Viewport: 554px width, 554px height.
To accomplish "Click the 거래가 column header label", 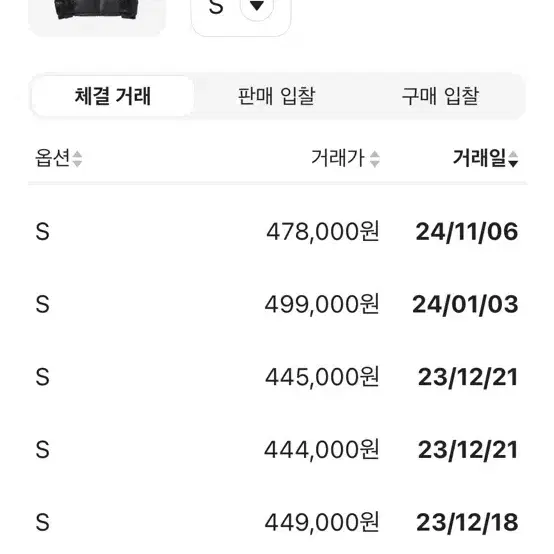I will pos(338,158).
